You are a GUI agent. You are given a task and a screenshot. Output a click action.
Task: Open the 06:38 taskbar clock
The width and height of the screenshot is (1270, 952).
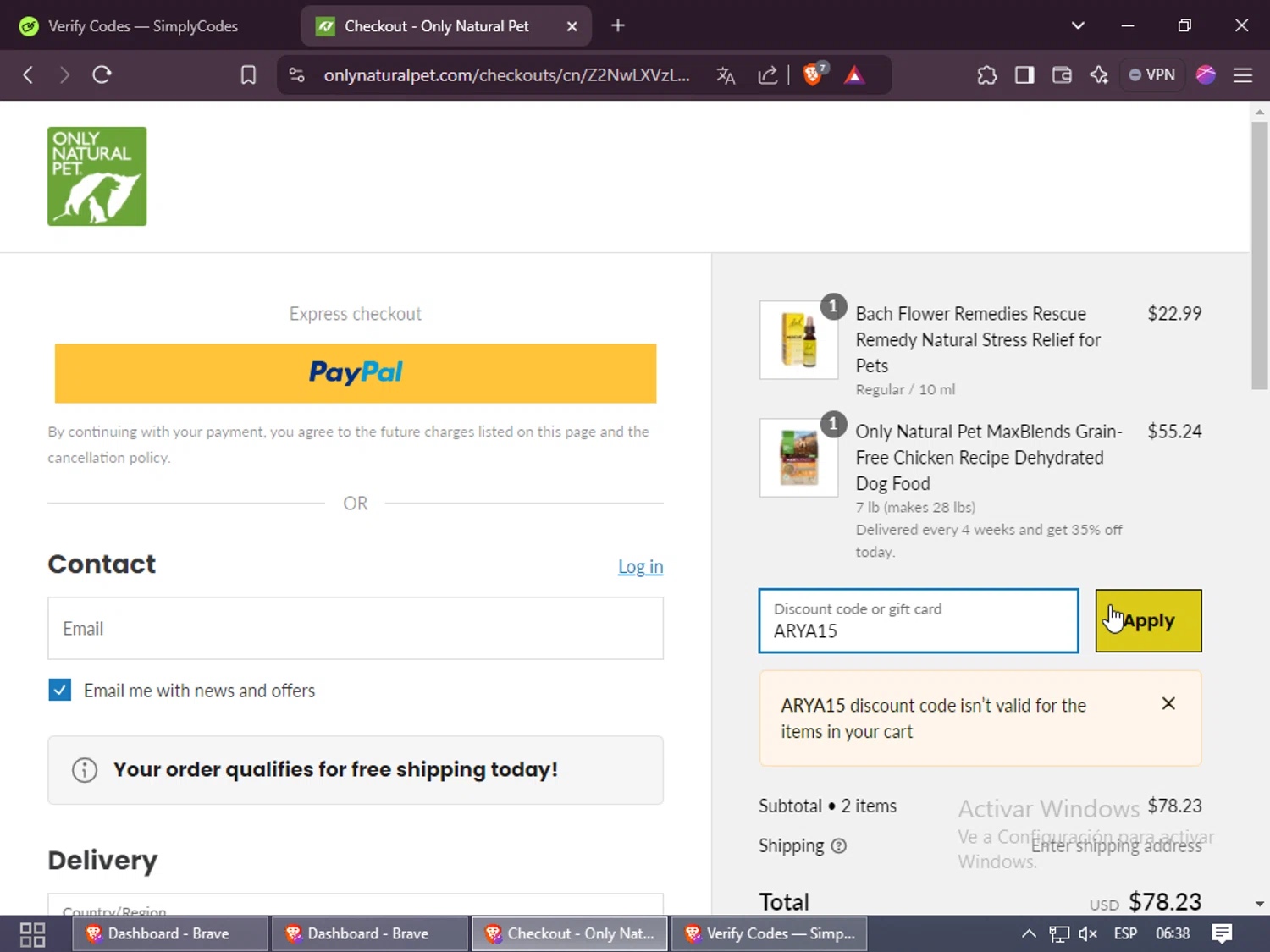click(x=1173, y=934)
